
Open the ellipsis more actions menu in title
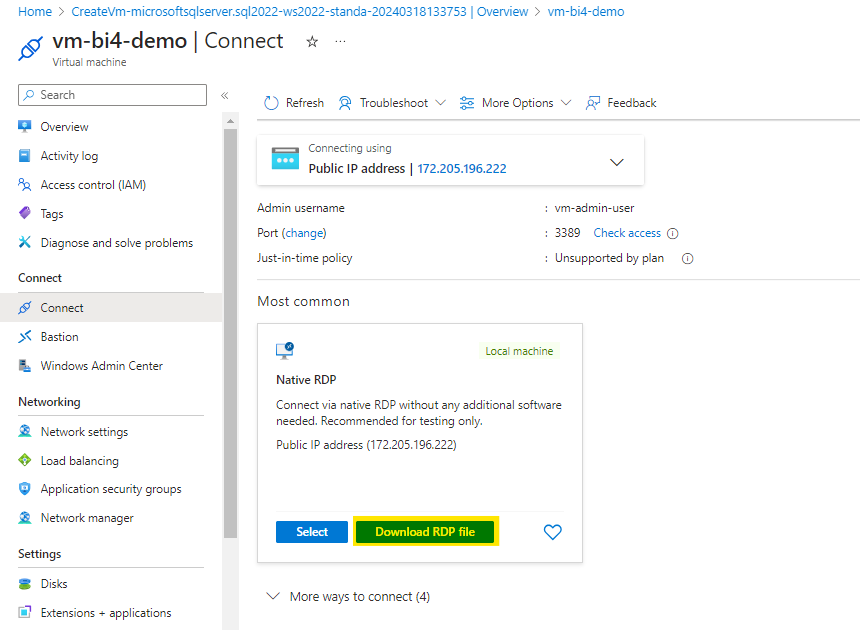(340, 42)
